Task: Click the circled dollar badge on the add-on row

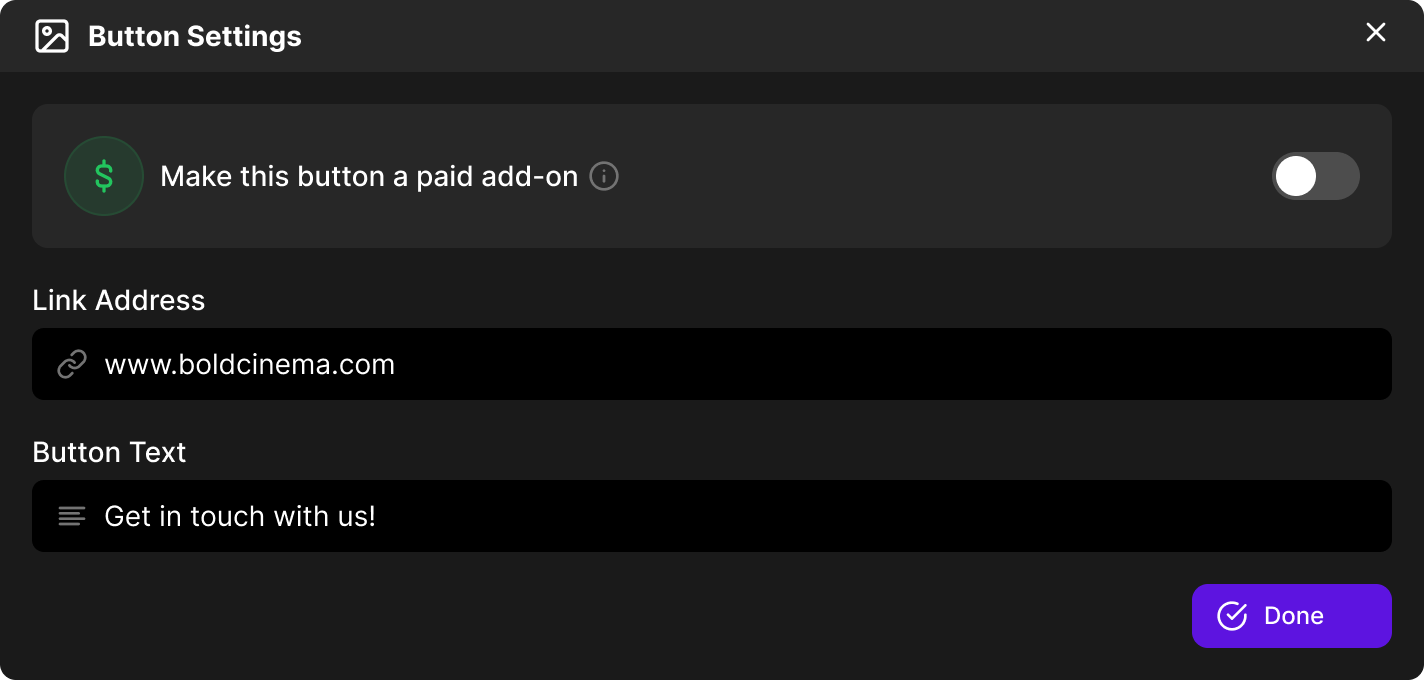Action: point(104,176)
